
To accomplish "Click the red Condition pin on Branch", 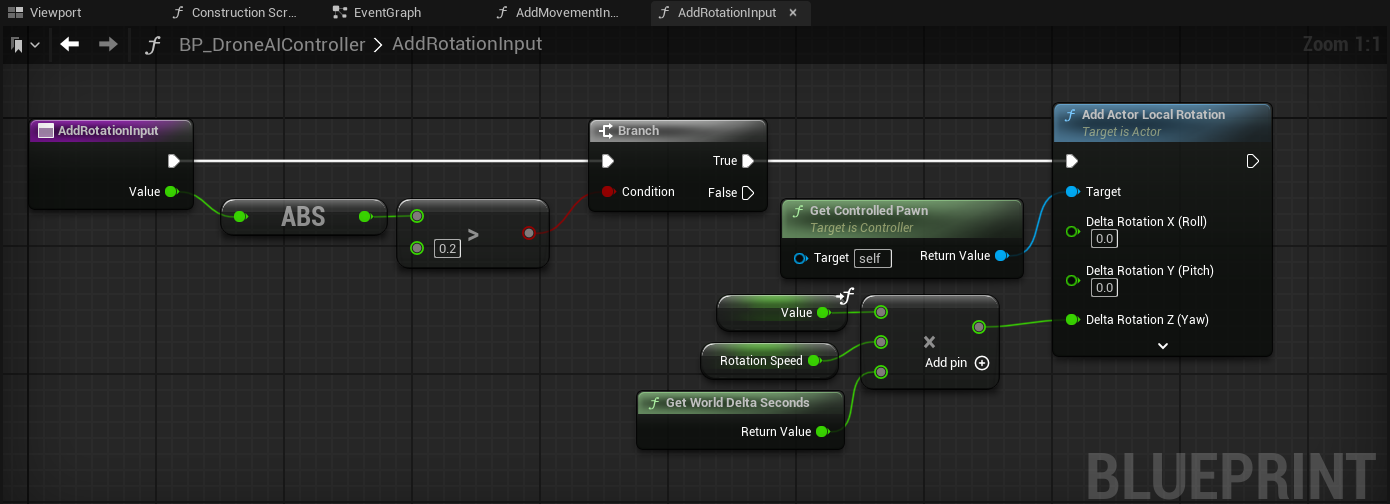I will click(607, 192).
